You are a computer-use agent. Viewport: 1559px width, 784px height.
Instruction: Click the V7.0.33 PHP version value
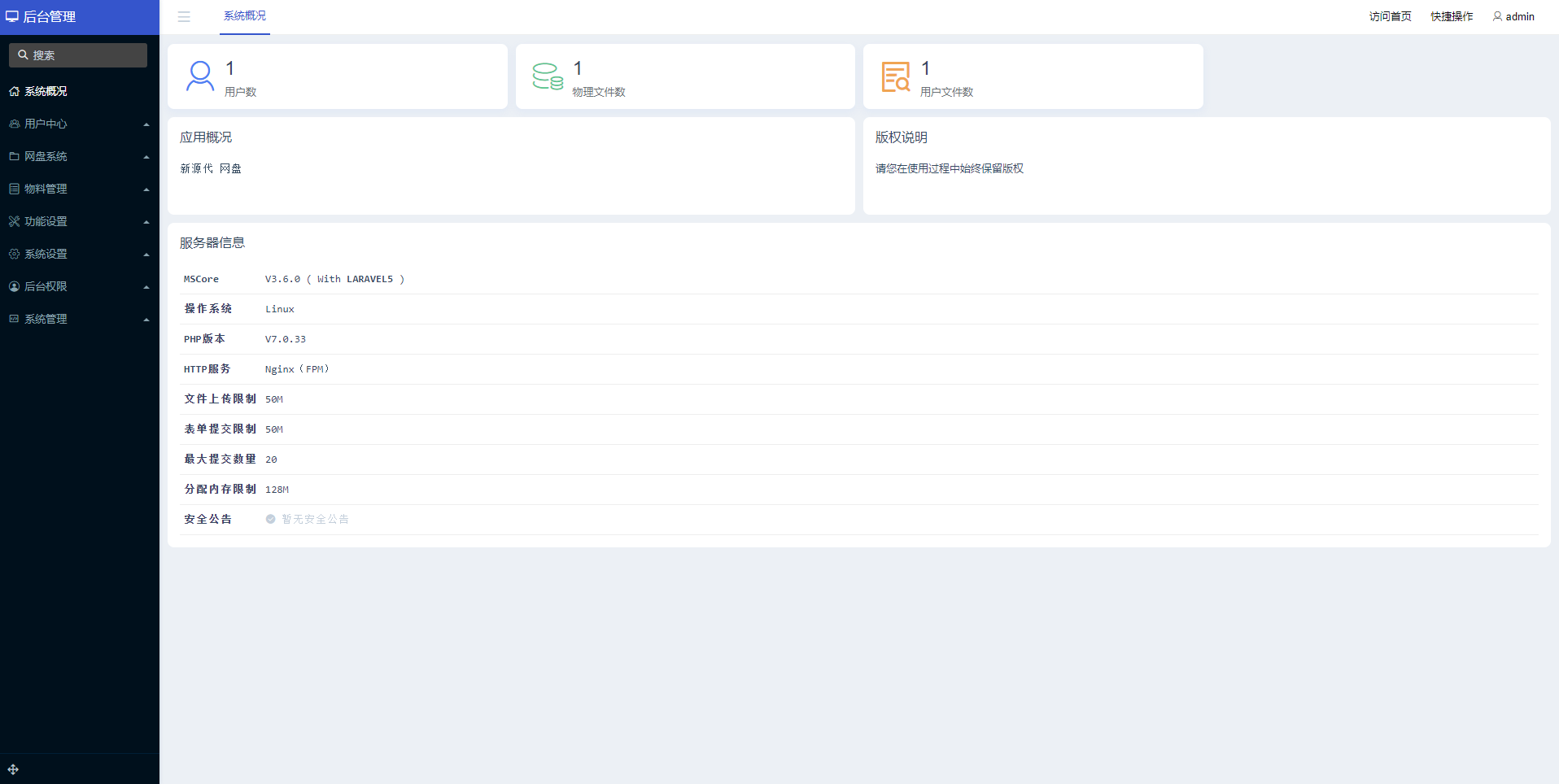(286, 339)
